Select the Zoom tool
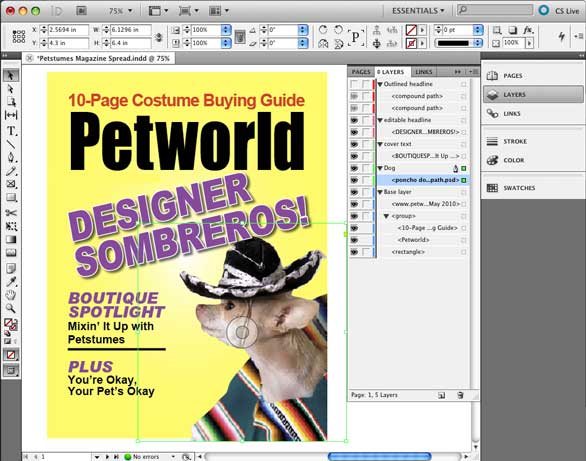The height and width of the screenshot is (461, 586). click(11, 308)
